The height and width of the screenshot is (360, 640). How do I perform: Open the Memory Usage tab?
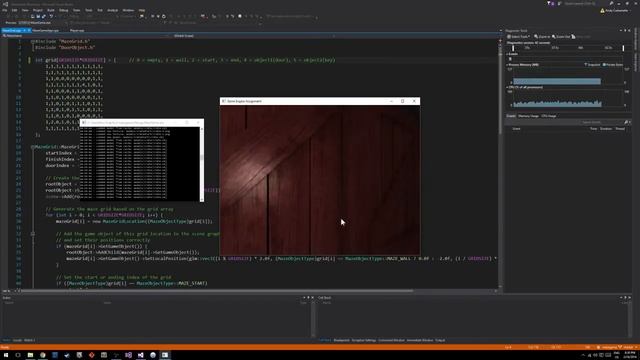(x=529, y=116)
